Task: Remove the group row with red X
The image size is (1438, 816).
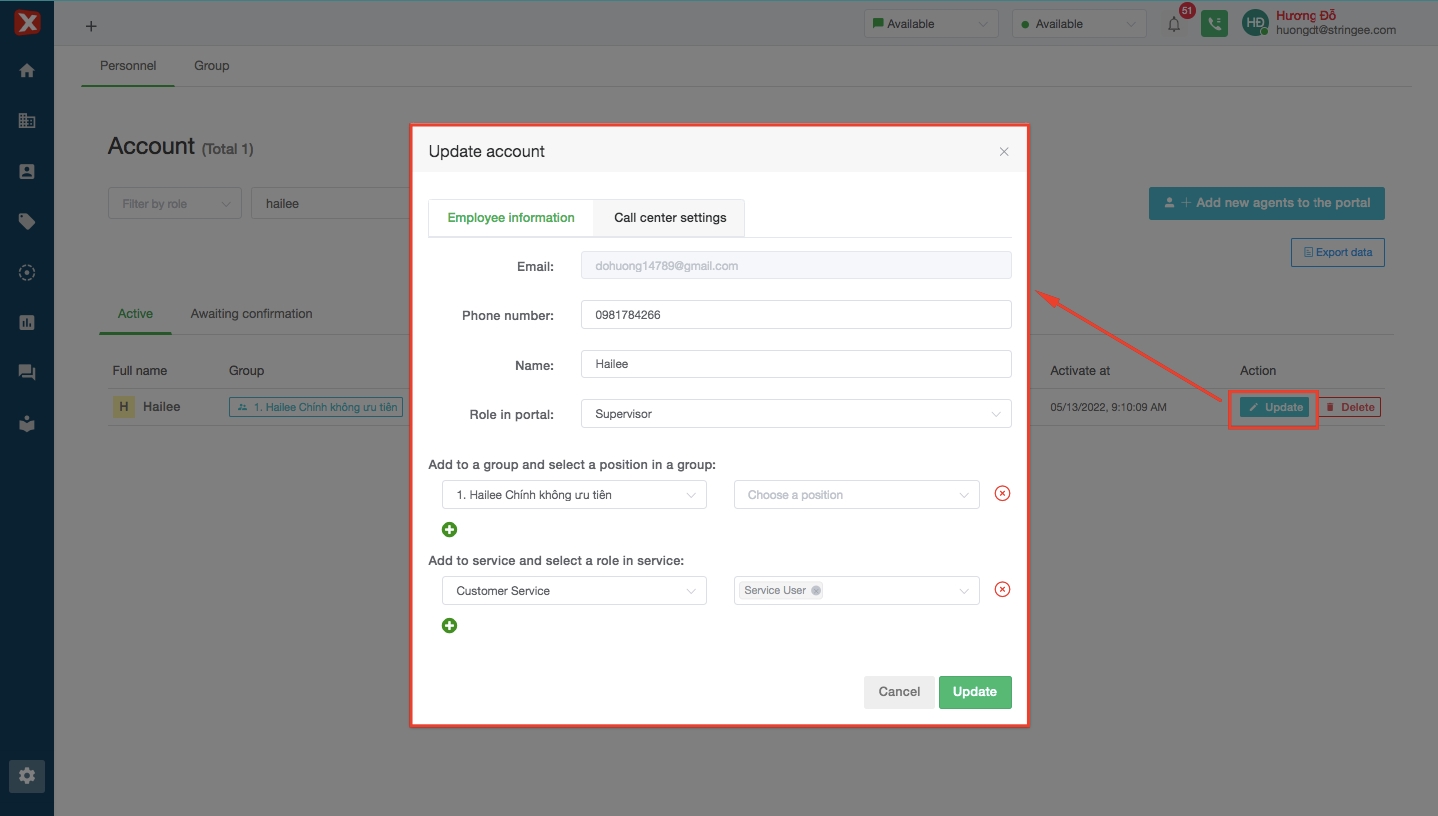Action: click(x=1002, y=493)
